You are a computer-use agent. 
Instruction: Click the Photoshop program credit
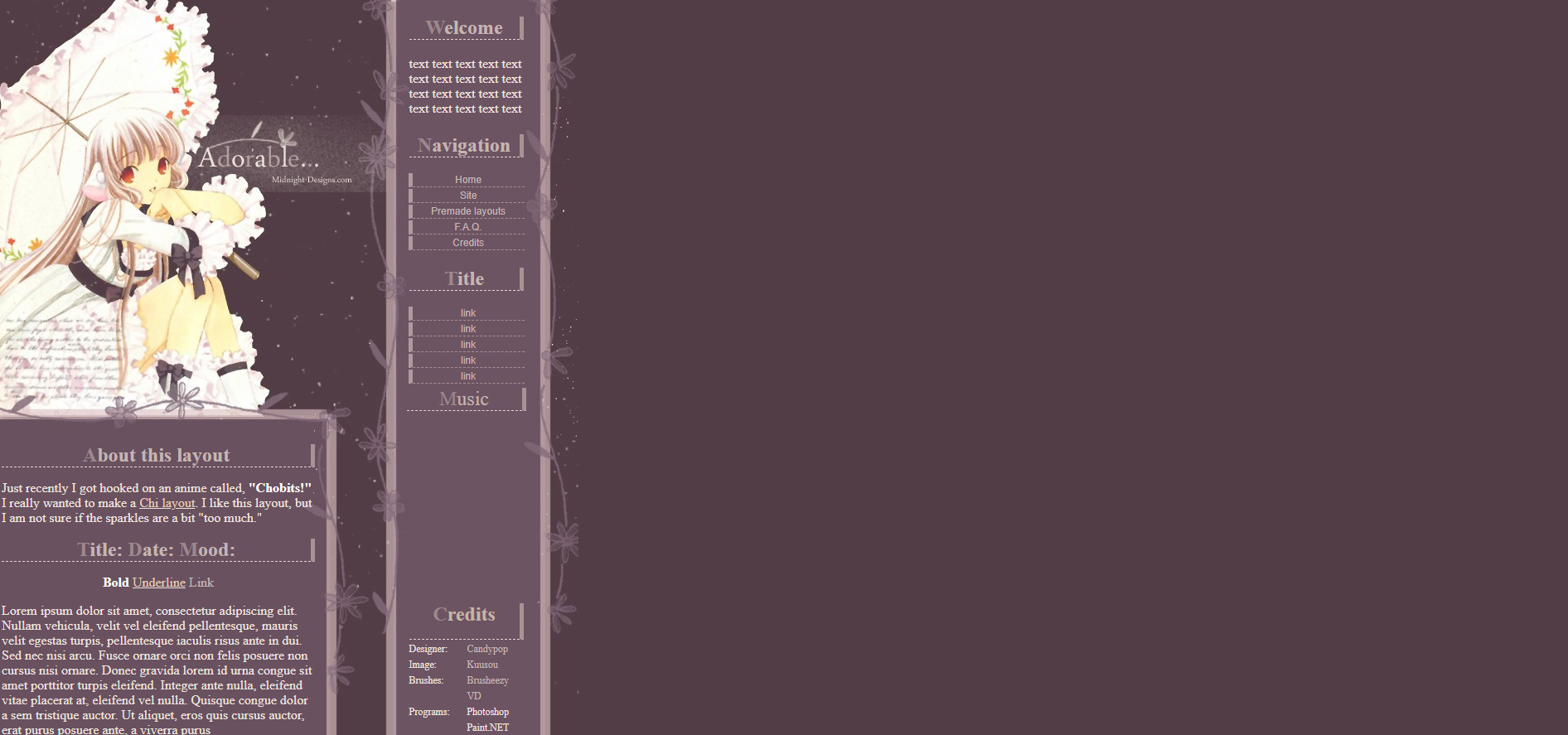(x=487, y=712)
